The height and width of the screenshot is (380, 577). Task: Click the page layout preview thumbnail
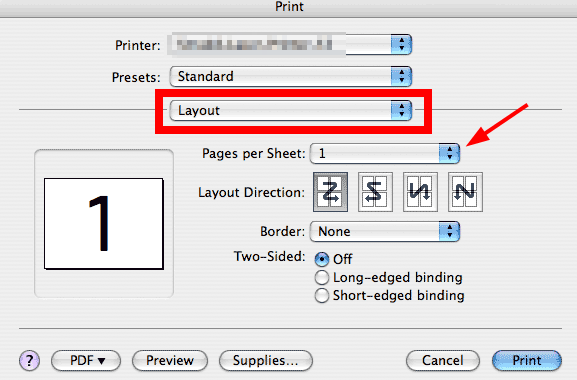click(104, 224)
